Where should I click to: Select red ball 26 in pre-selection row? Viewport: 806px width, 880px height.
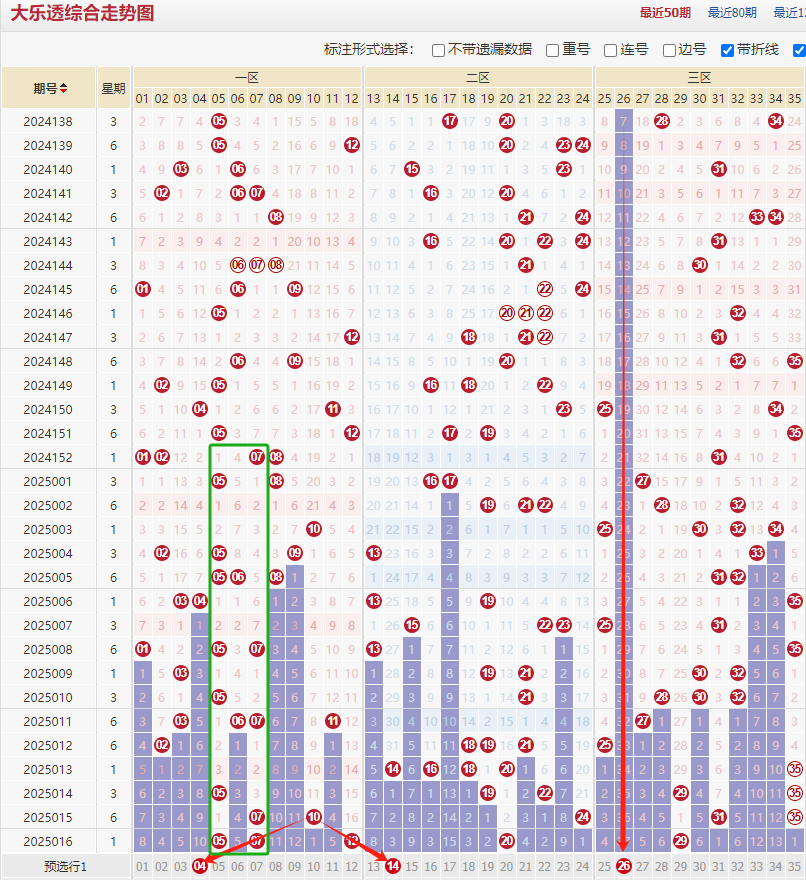[624, 866]
